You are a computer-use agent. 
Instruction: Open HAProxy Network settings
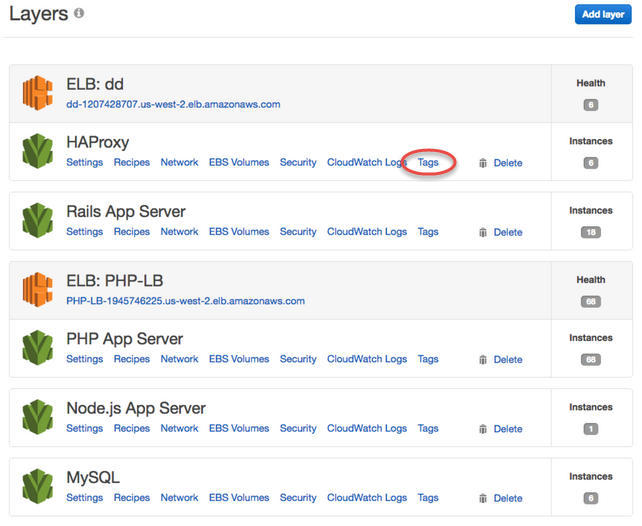[x=179, y=163]
